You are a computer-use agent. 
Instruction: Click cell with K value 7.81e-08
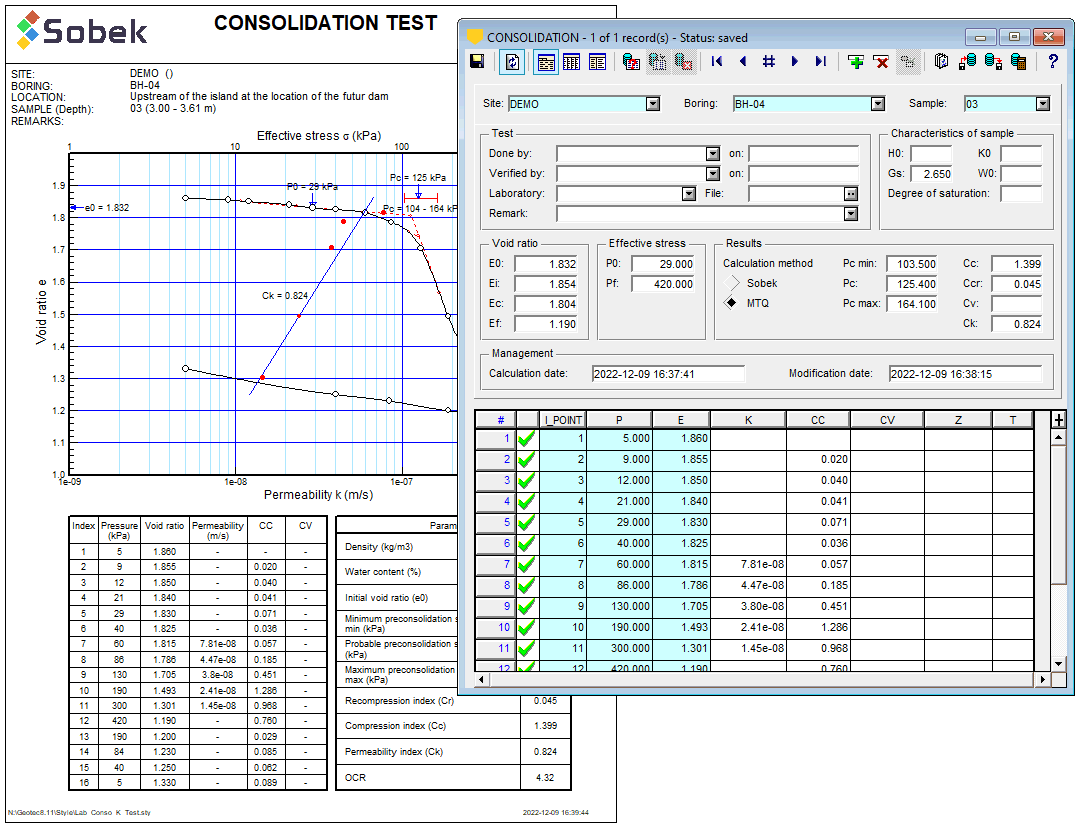(748, 564)
